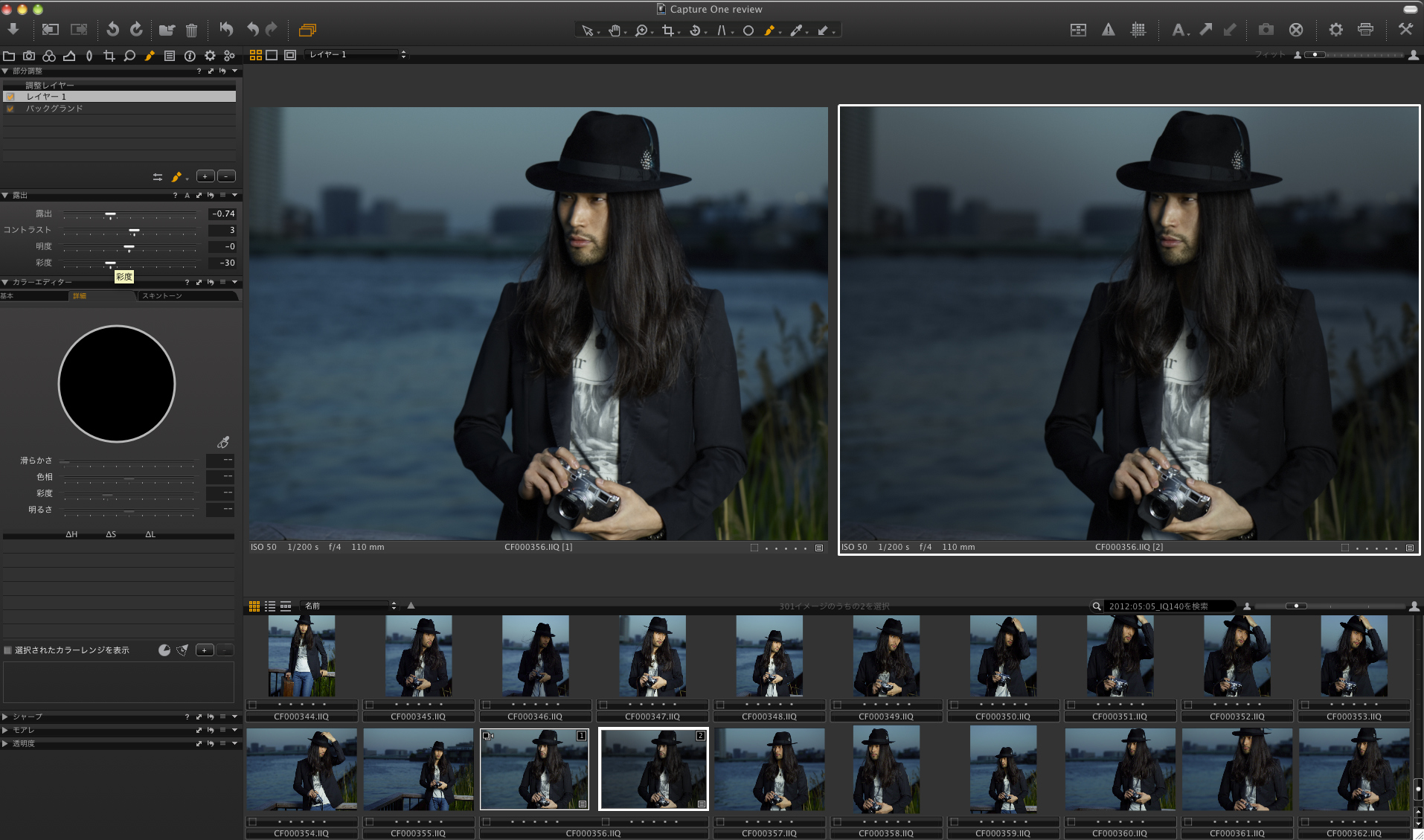1424x840 pixels.
Task: Click the plus button to add adjustment layer
Action: coord(205,176)
